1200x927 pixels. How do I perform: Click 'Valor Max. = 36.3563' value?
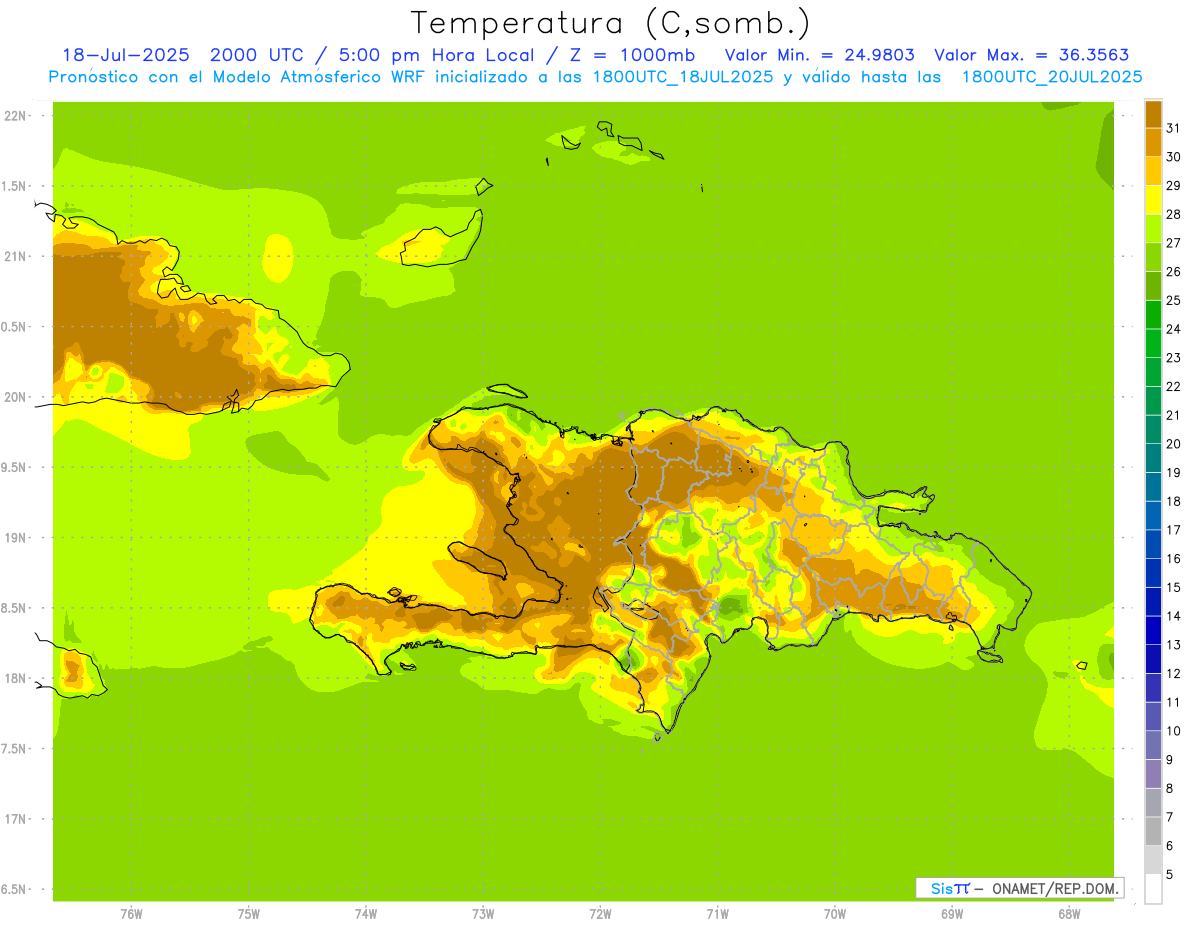(1032, 55)
